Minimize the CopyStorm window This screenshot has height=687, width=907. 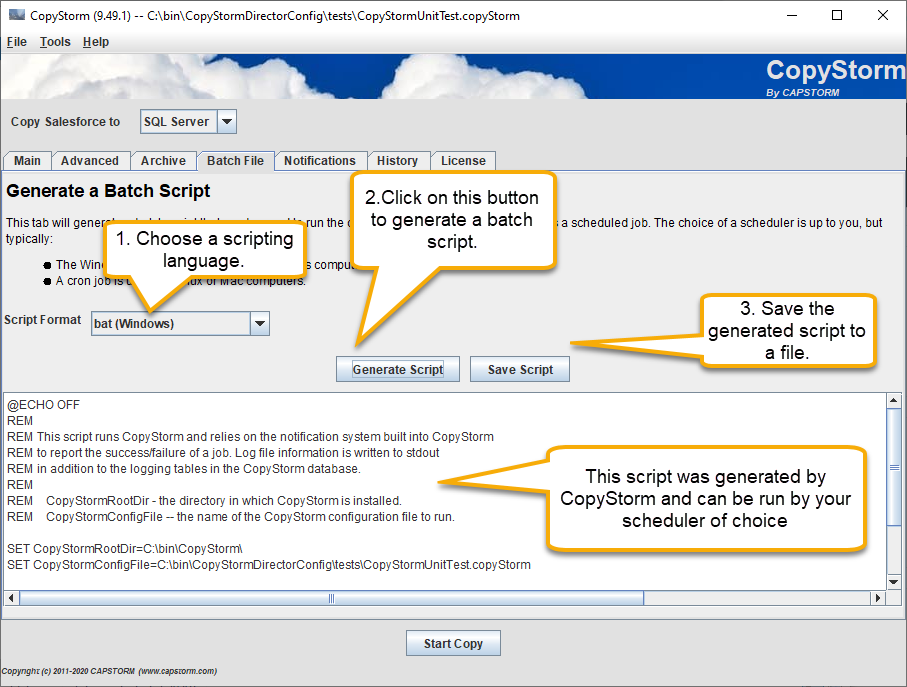tap(792, 16)
